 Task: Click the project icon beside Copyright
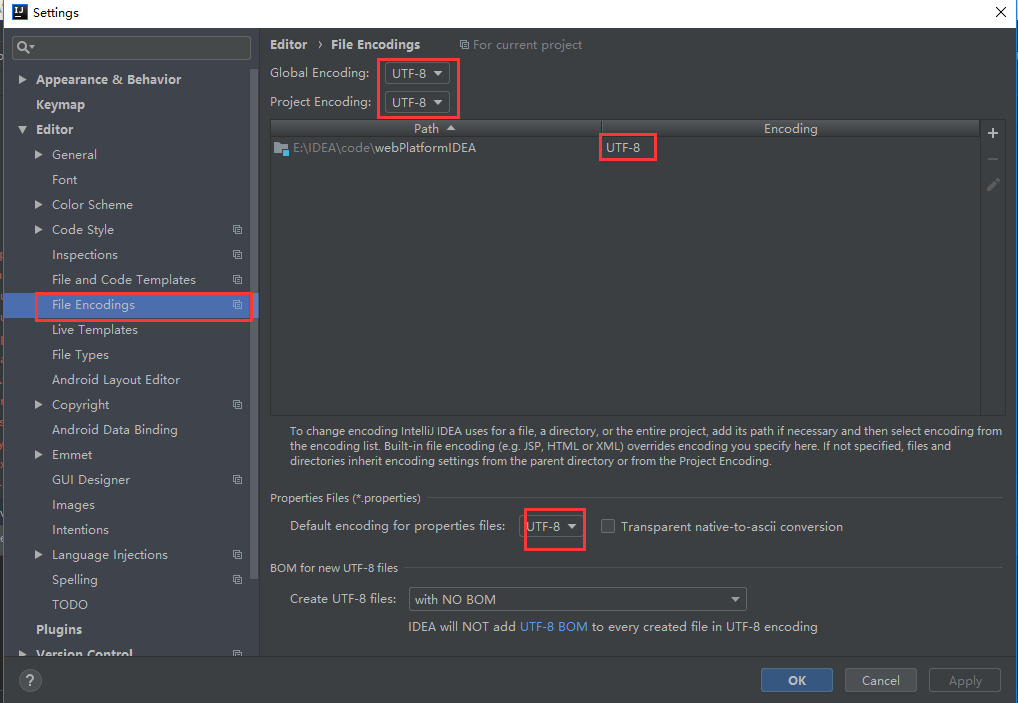[x=238, y=404]
